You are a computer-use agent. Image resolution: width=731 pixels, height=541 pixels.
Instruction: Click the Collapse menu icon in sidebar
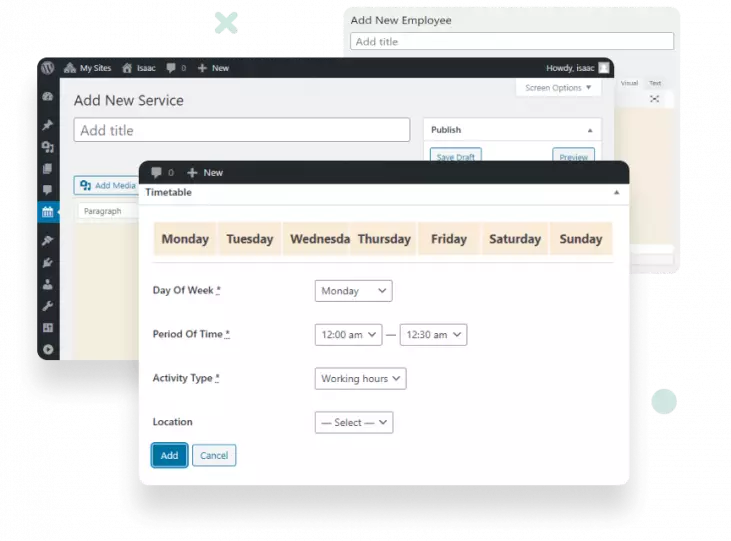click(48, 349)
